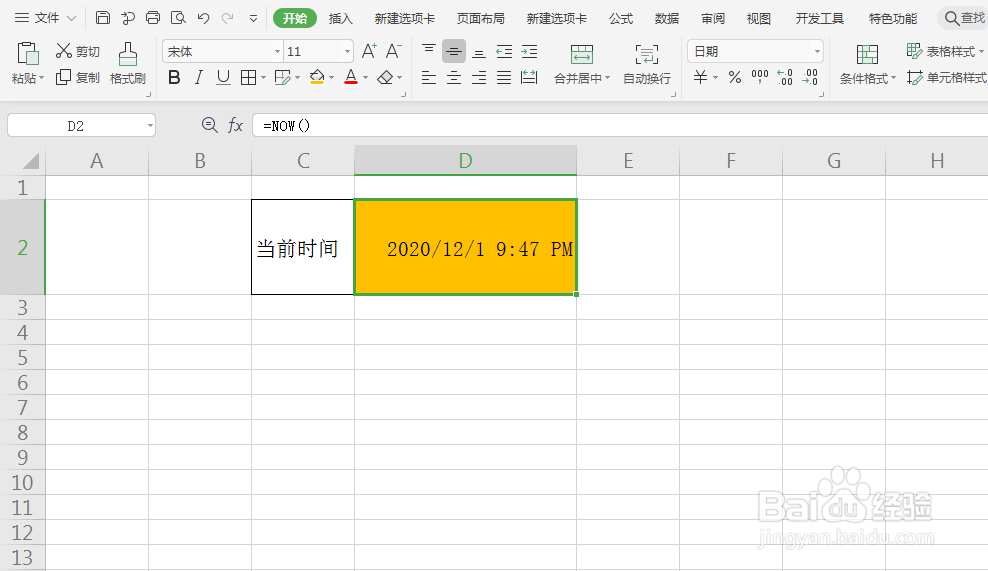Open Cell Style options
Image resolution: width=988 pixels, height=571 pixels.
click(946, 78)
